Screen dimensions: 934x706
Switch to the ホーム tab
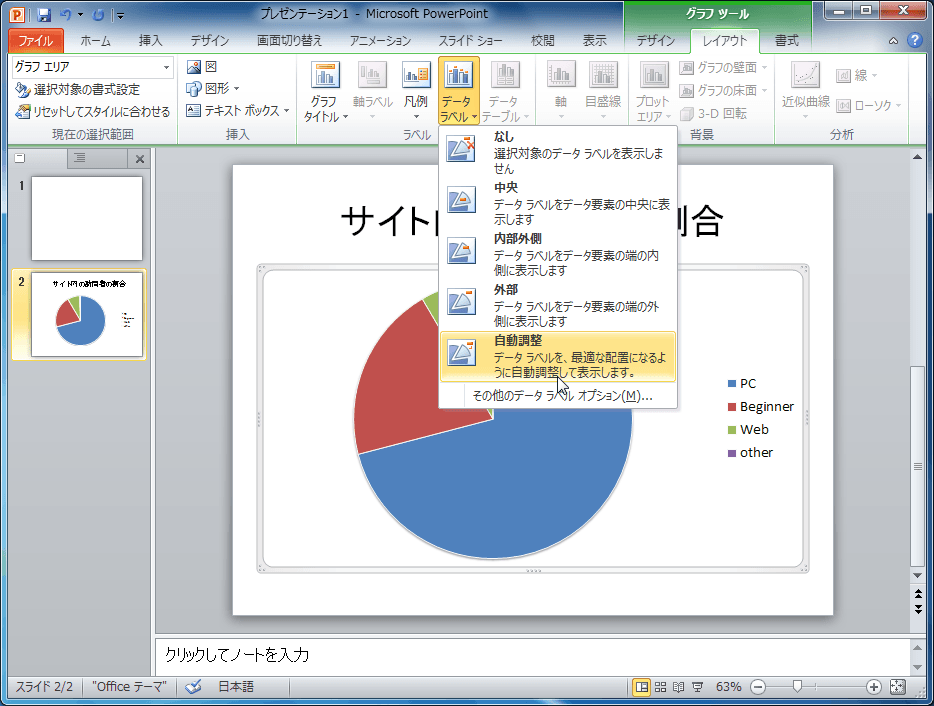[95, 41]
